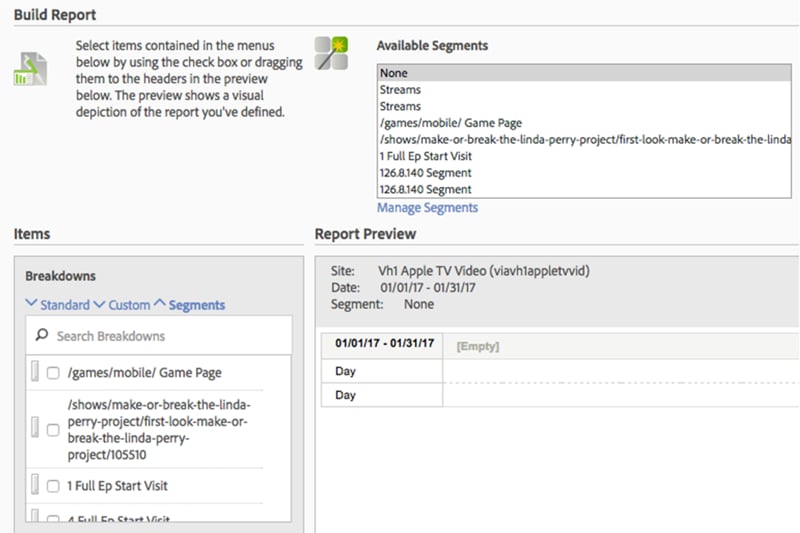Select None in Available Segments list

584,73
